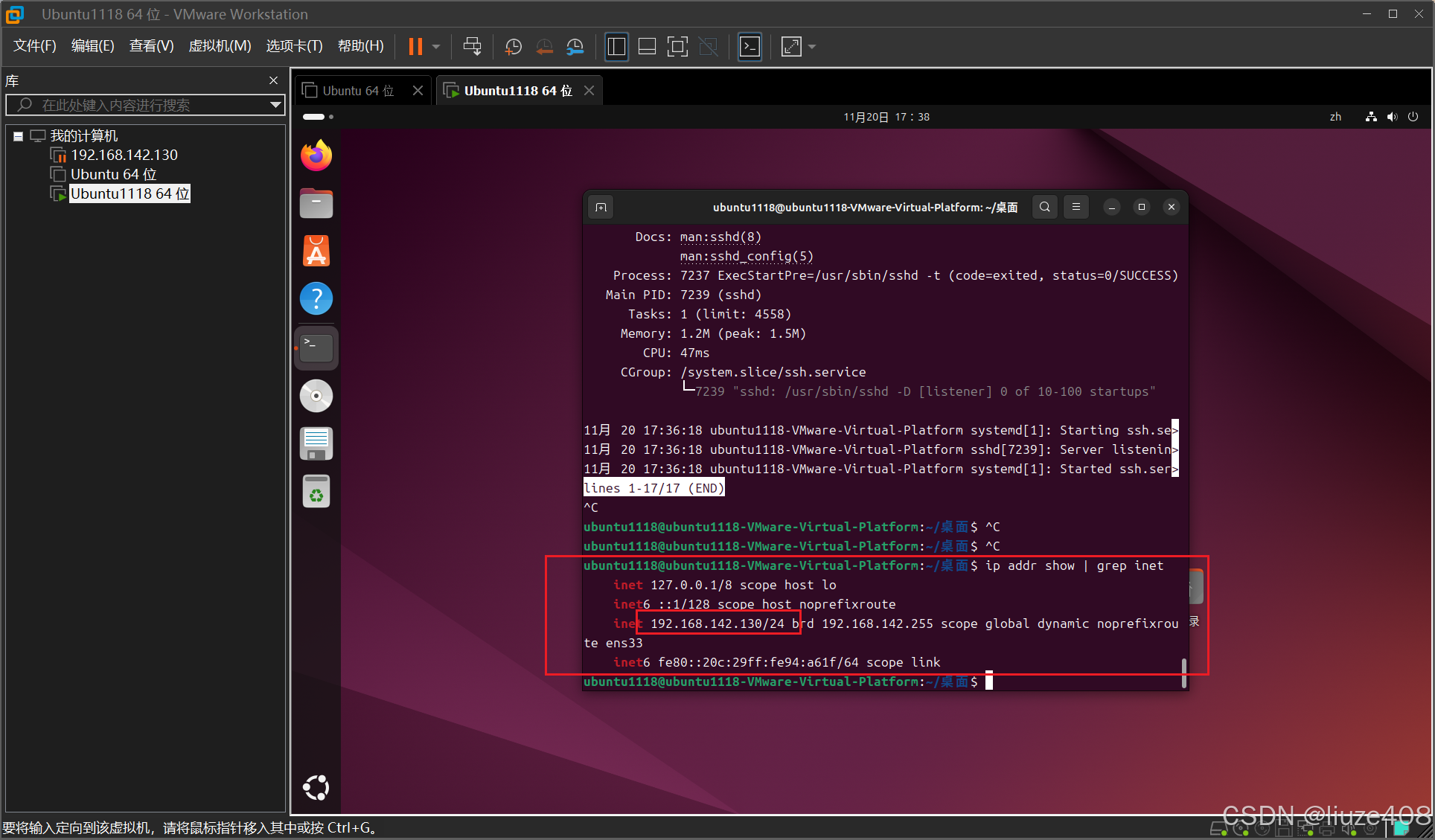Open the stretch guest dropdown arrow
This screenshot has height=840, width=1435.
[x=812, y=47]
